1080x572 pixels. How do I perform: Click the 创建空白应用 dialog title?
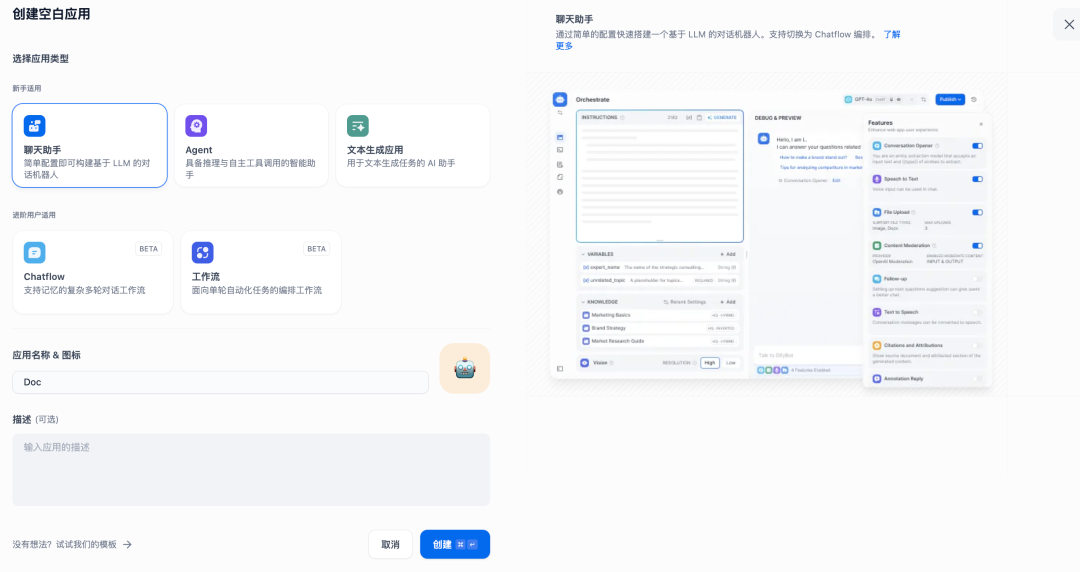[x=51, y=14]
